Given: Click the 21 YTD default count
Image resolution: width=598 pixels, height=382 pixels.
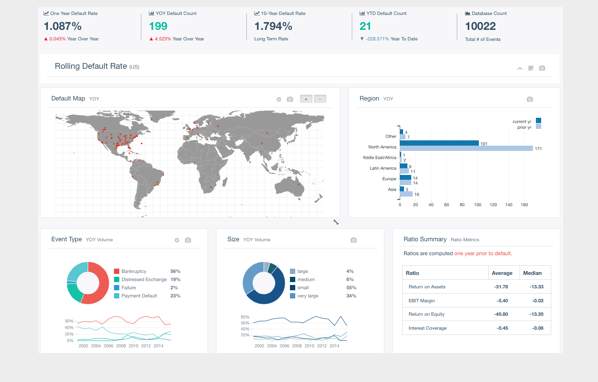Looking at the screenshot, I should click(365, 26).
